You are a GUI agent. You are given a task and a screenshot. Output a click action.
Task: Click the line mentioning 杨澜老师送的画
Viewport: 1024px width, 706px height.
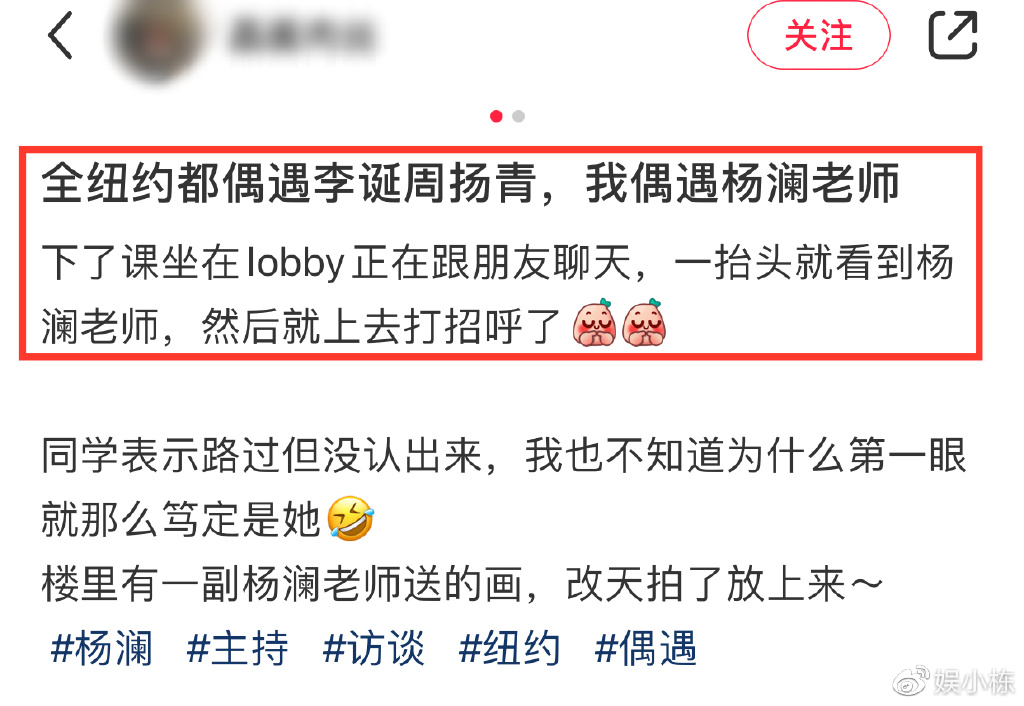[x=462, y=585]
